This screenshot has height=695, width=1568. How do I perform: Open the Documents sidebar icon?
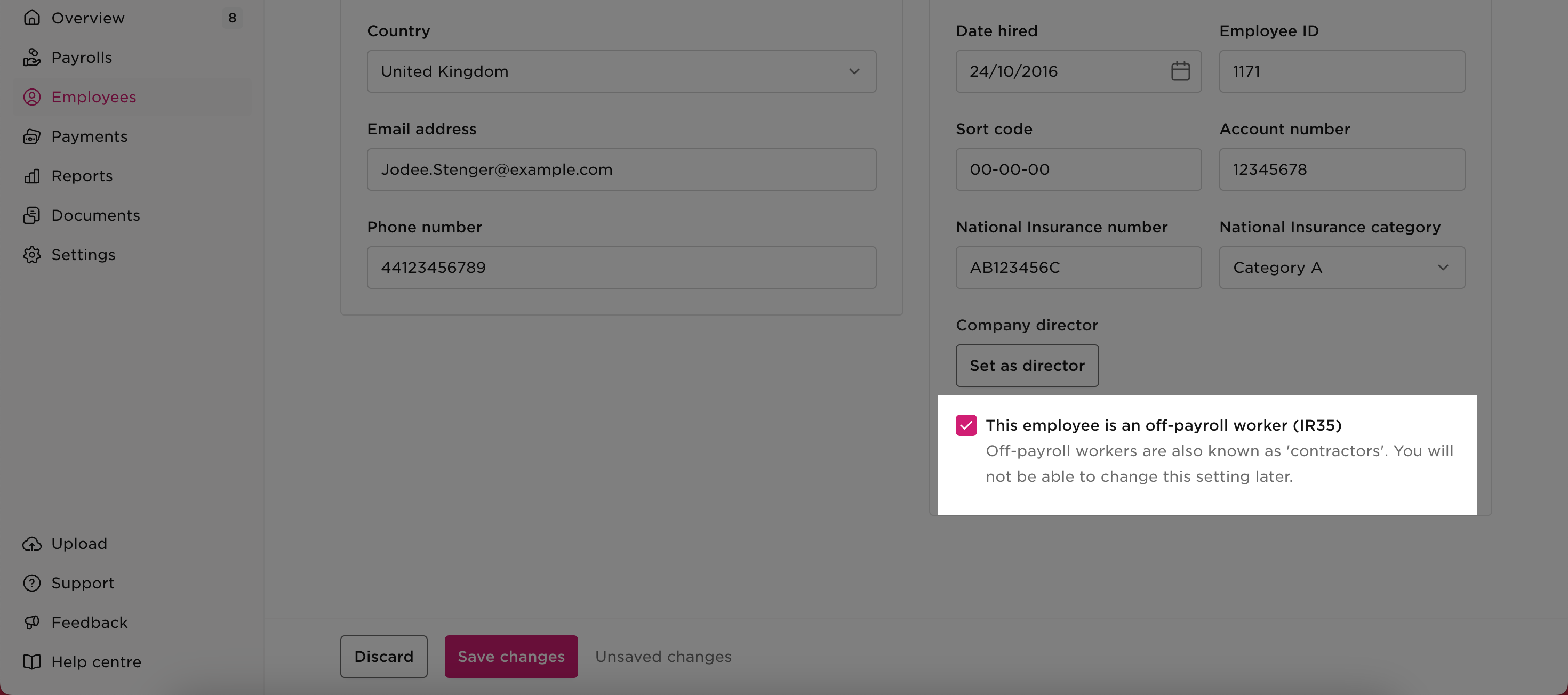click(x=32, y=215)
